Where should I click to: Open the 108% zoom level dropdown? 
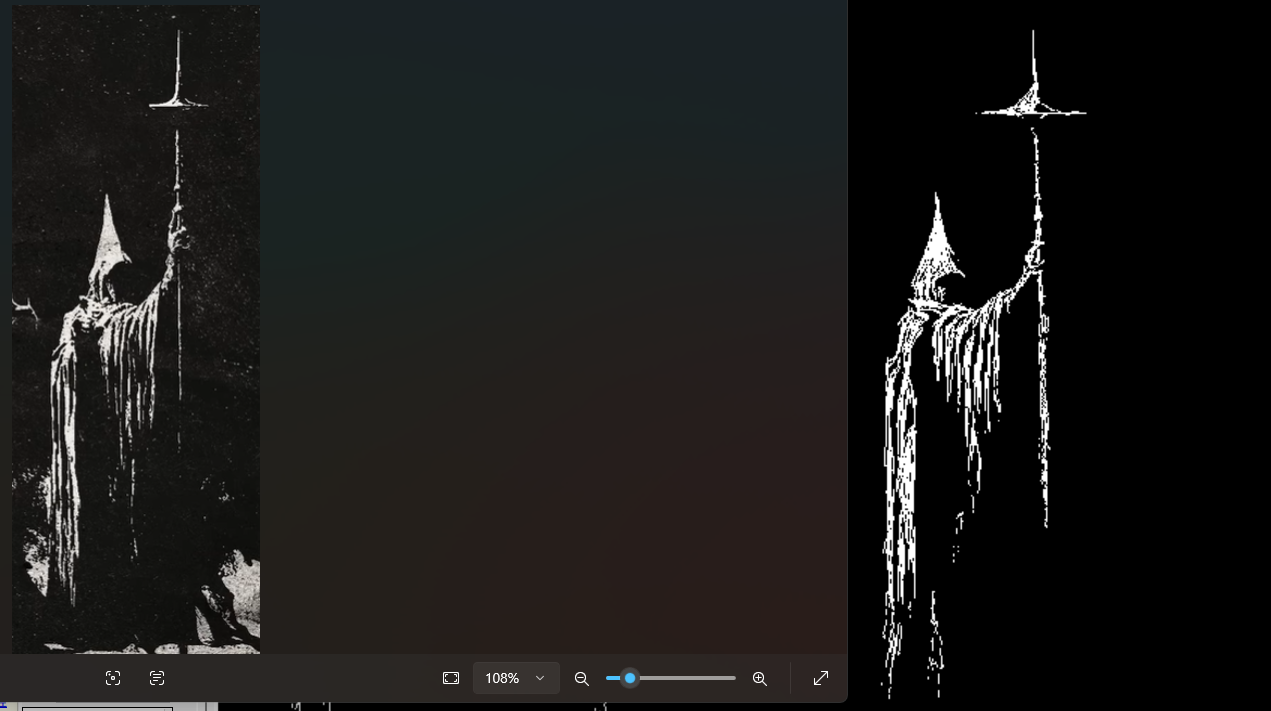click(x=516, y=678)
